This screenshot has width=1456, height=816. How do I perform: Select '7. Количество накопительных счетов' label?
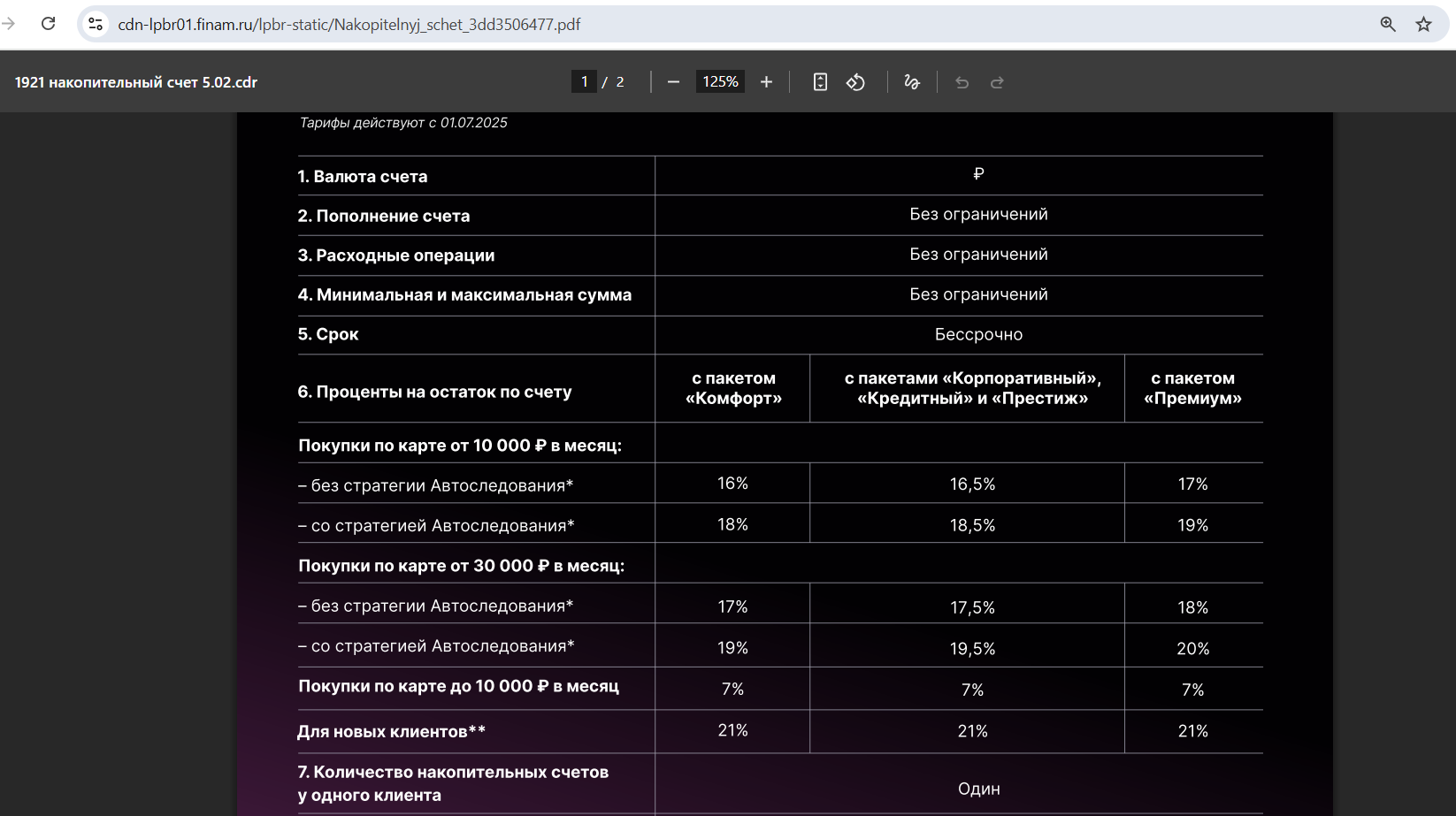point(453,783)
